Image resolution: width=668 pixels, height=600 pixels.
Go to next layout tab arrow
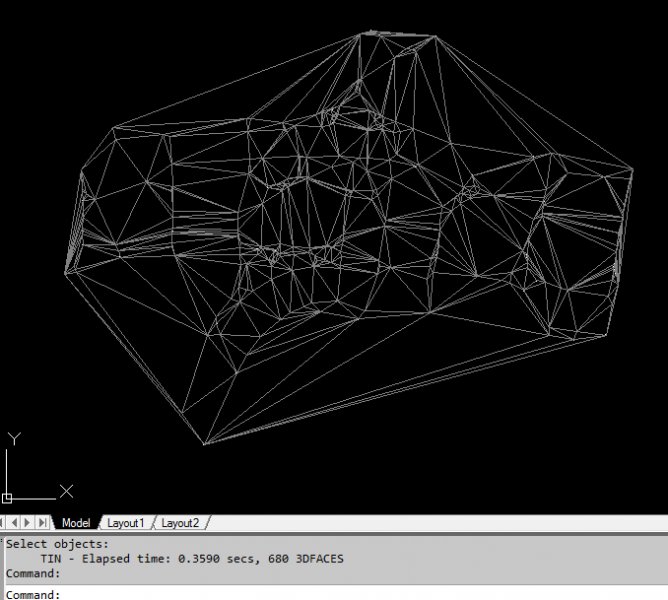28,522
